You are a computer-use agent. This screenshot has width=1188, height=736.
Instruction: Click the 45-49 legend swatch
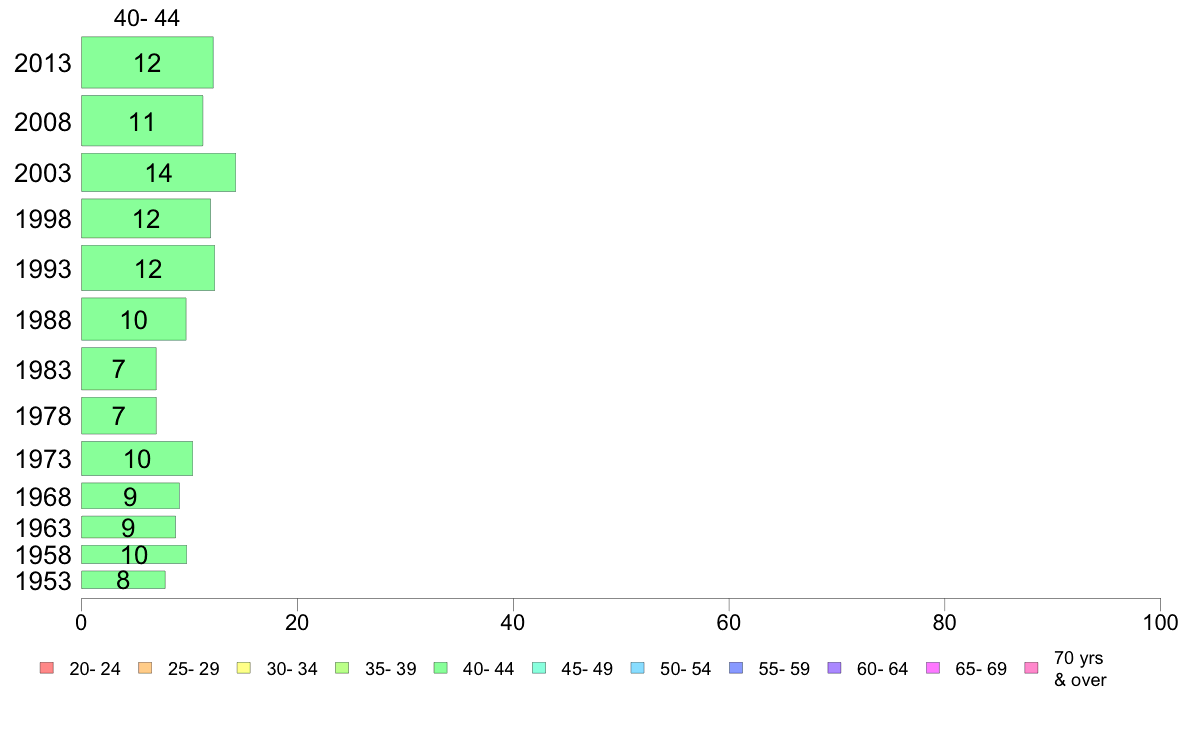[539, 668]
